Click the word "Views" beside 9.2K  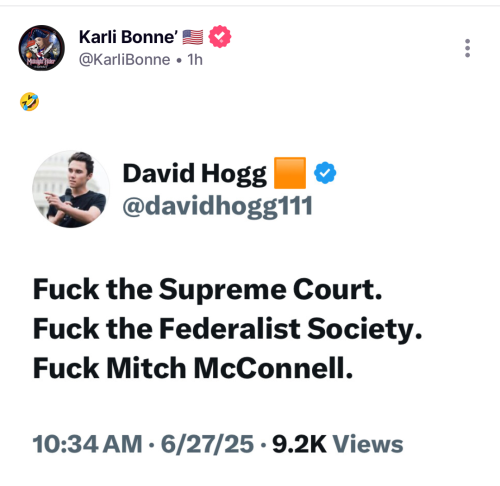(368, 444)
